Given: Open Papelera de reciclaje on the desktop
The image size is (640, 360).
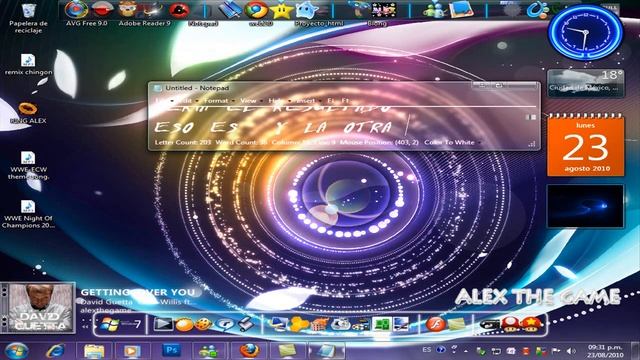Looking at the screenshot, I should pyautogui.click(x=29, y=17).
